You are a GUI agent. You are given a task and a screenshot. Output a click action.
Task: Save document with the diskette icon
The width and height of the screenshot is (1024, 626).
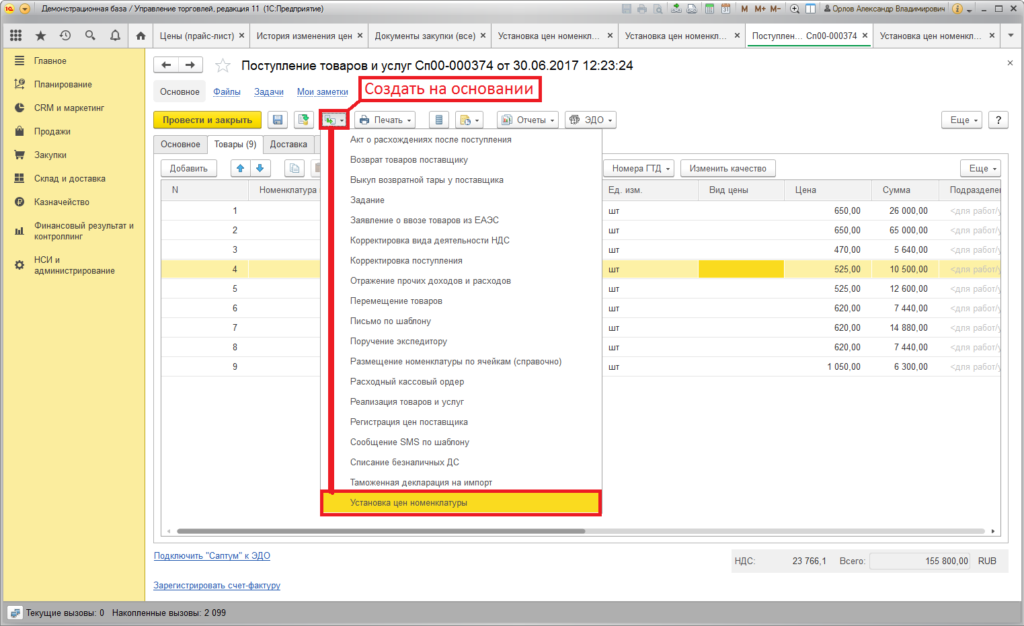point(277,120)
